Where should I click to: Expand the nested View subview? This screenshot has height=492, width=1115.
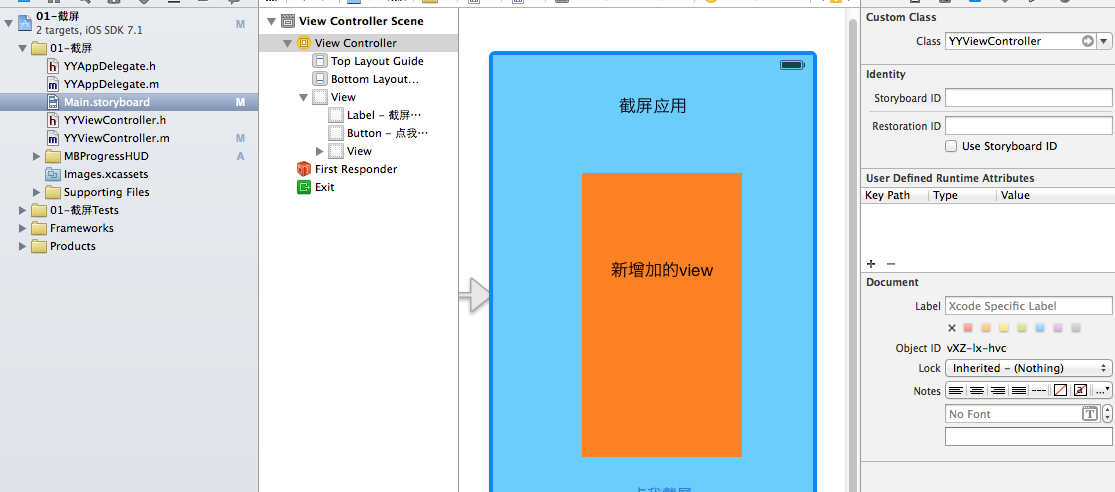coord(320,151)
